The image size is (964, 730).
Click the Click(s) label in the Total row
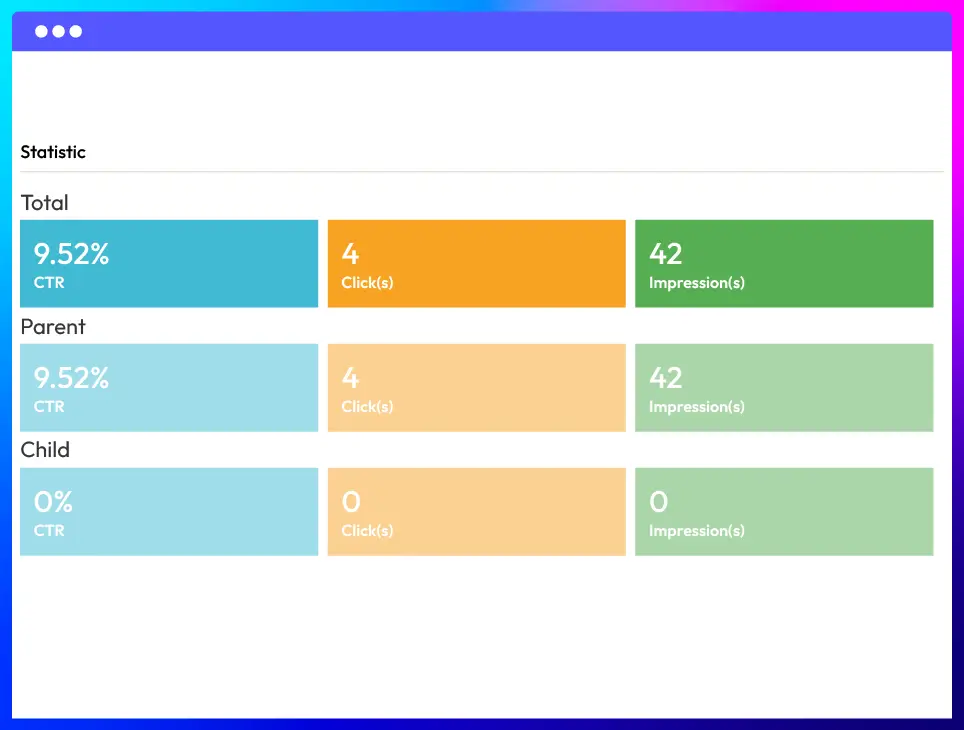coord(367,283)
